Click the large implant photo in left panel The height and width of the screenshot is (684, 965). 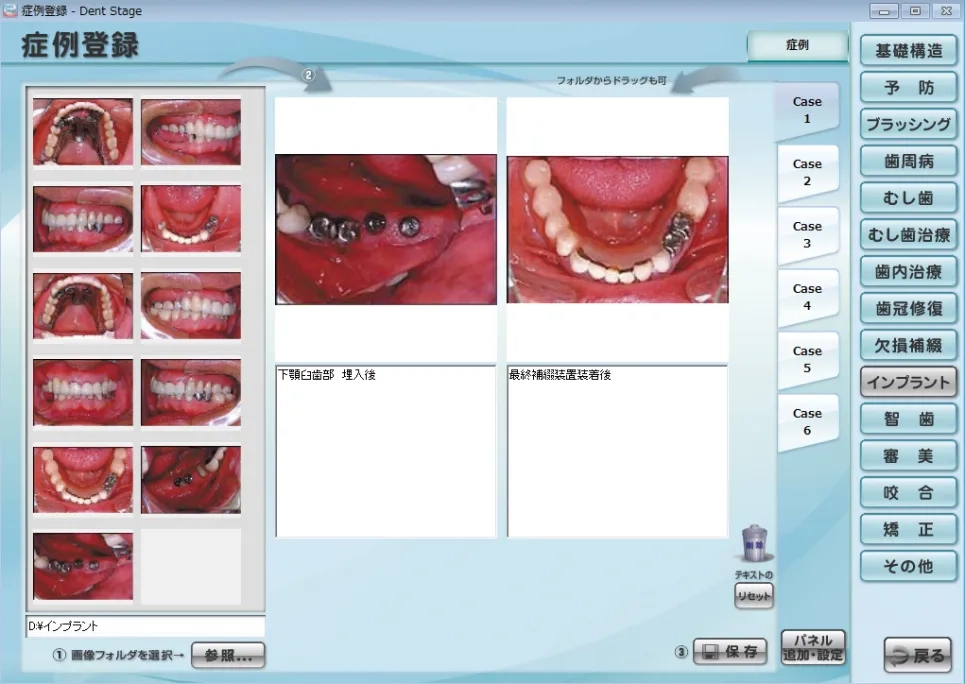point(385,229)
